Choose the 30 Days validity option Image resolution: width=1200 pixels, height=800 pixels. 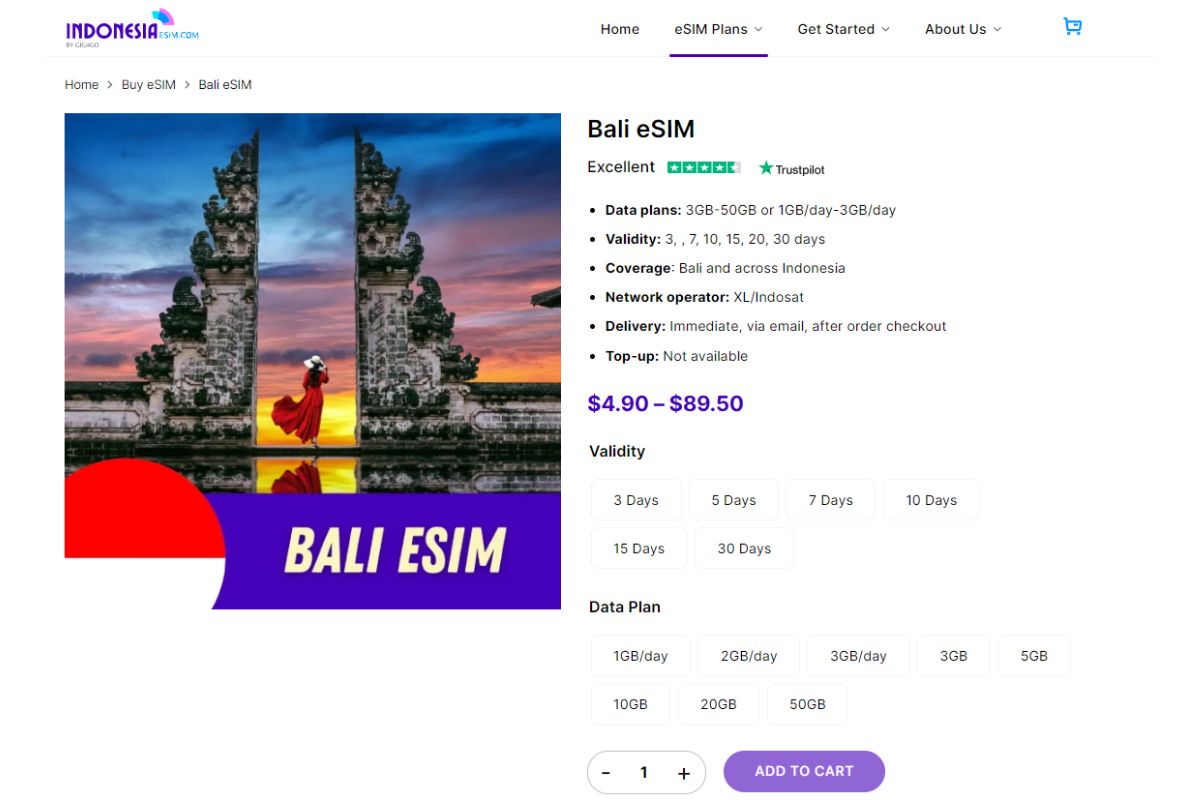[x=743, y=548]
